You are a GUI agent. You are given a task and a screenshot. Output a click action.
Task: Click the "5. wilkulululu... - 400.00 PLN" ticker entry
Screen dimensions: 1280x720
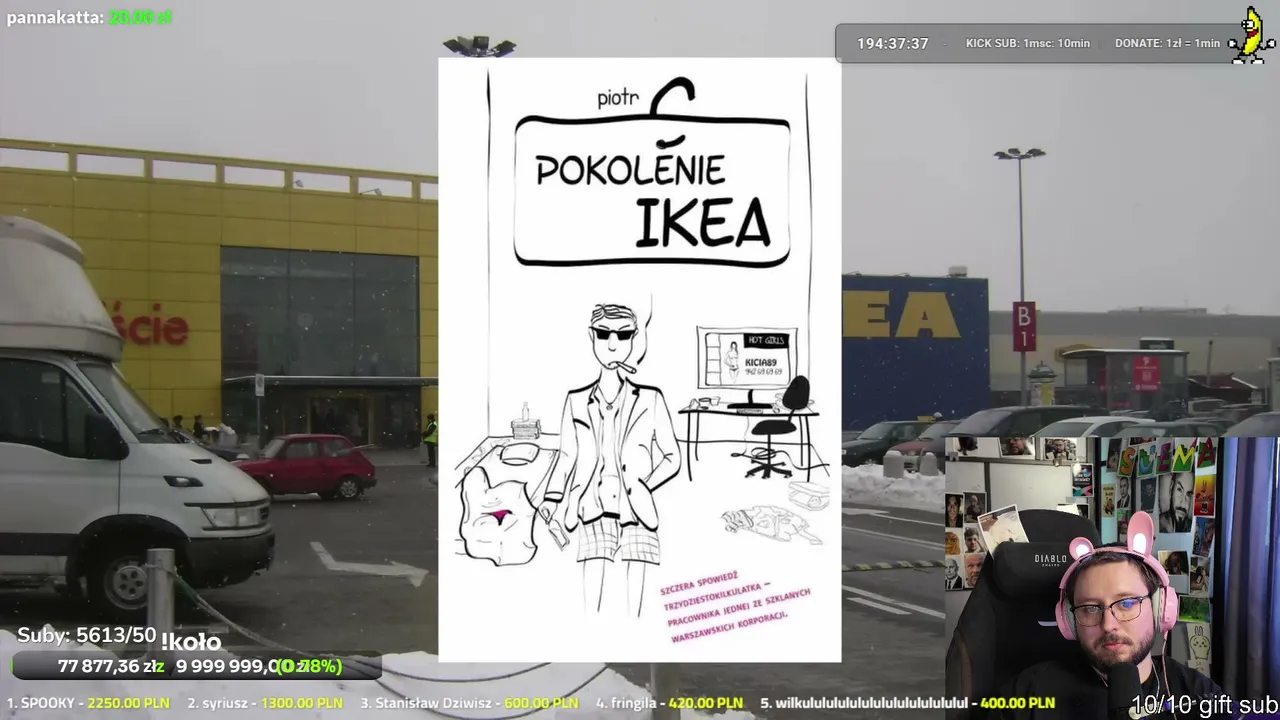907,703
